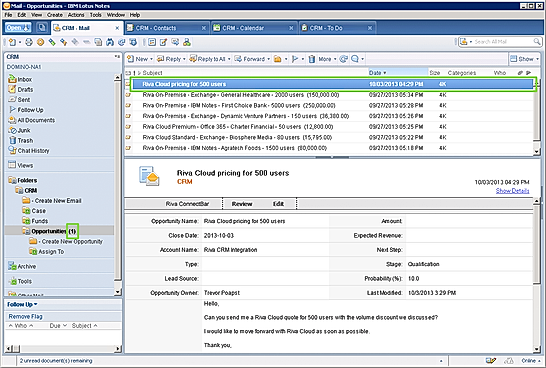546x368 pixels.
Task: Click the people directory toolbar icon
Action: pyautogui.click(x=187, y=42)
